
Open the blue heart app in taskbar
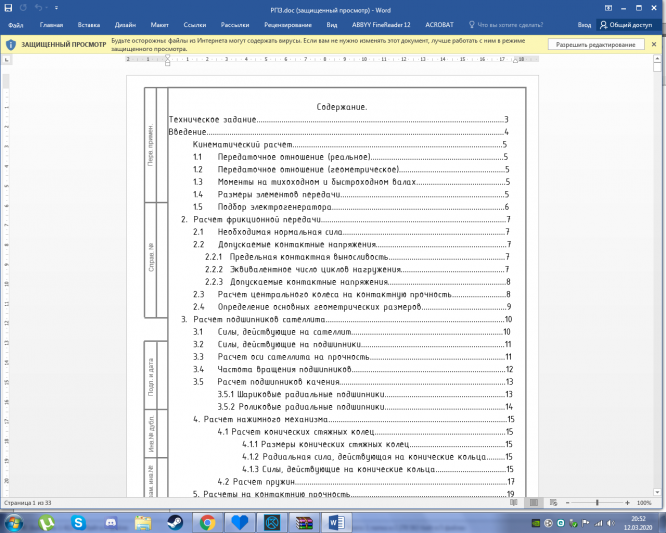click(240, 523)
